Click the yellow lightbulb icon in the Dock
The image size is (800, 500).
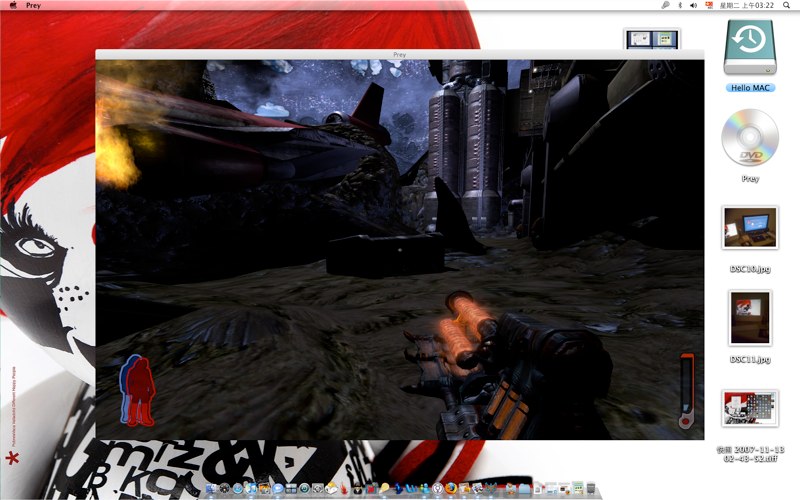(x=384, y=488)
